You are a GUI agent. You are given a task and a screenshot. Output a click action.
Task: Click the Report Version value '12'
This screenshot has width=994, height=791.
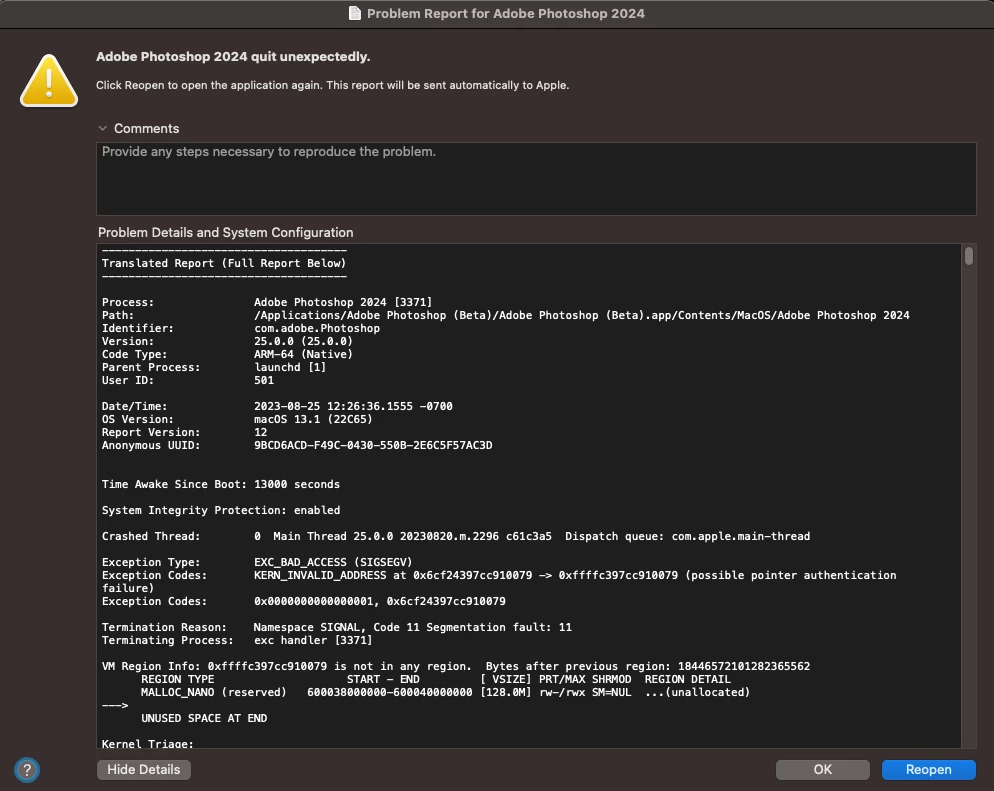click(x=261, y=432)
